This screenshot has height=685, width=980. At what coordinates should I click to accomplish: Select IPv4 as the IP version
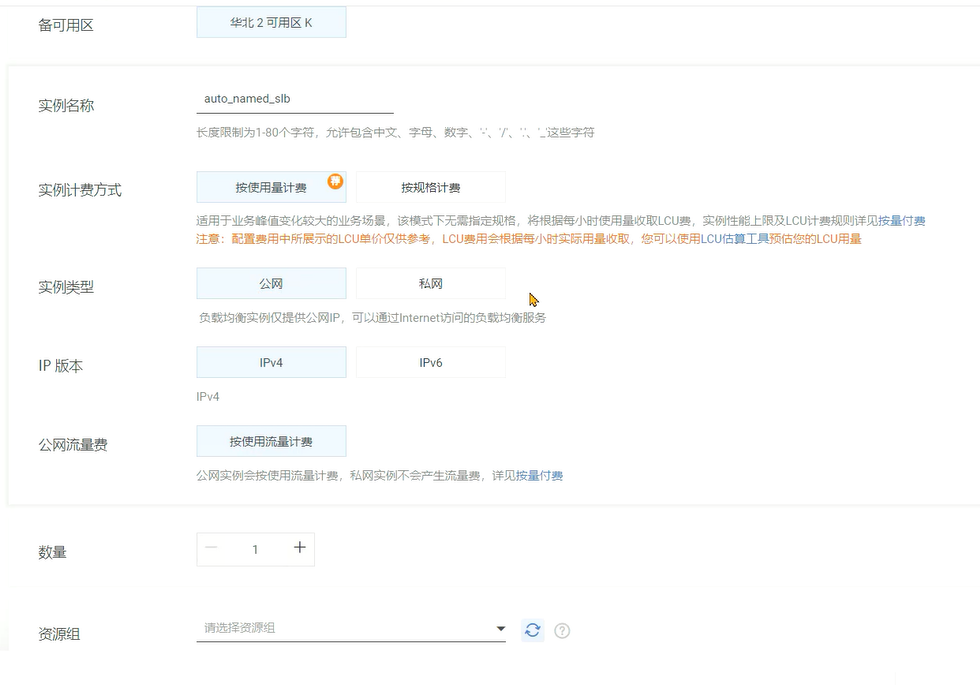coord(270,361)
